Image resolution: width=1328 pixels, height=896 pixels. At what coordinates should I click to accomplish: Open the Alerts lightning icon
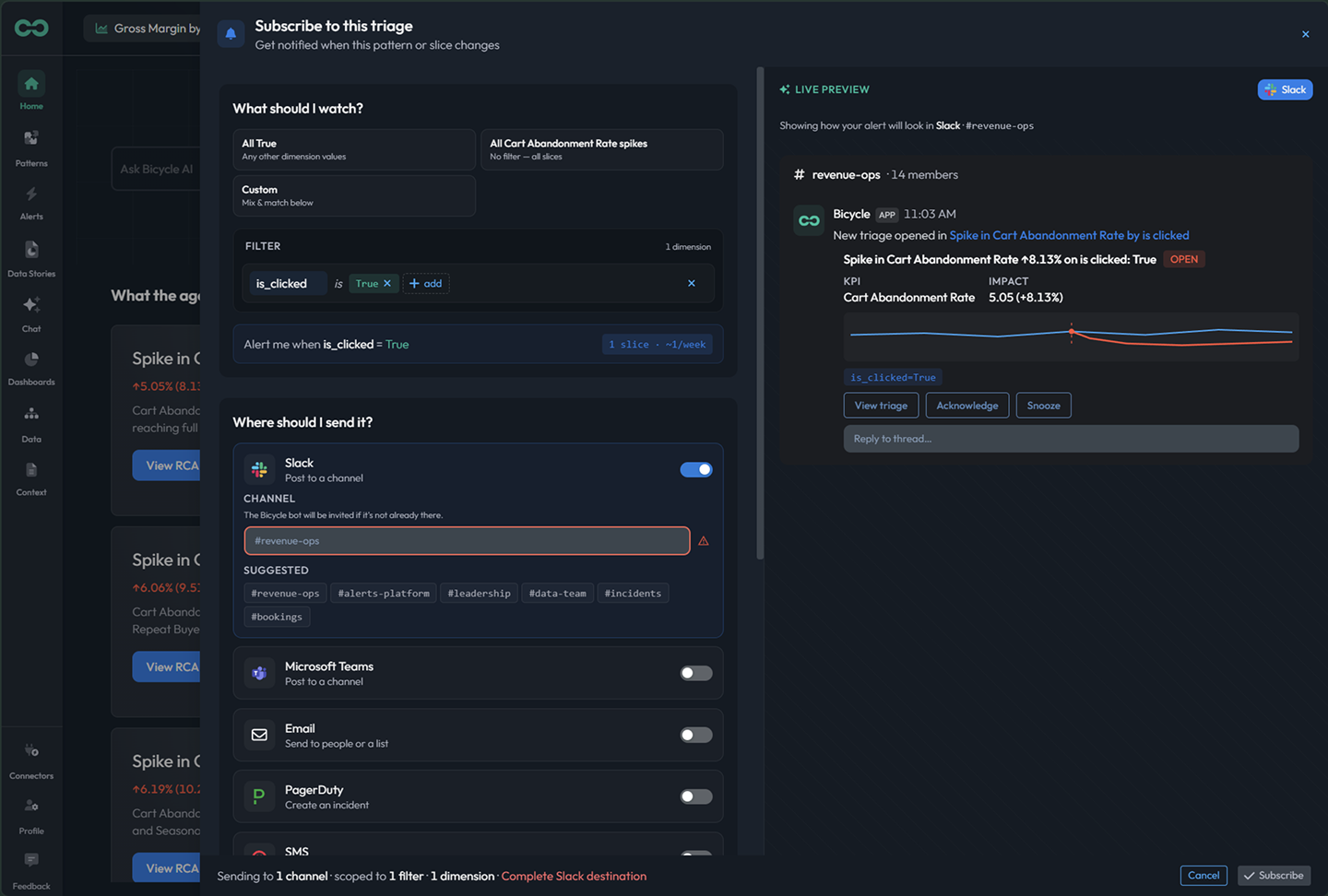(x=31, y=195)
